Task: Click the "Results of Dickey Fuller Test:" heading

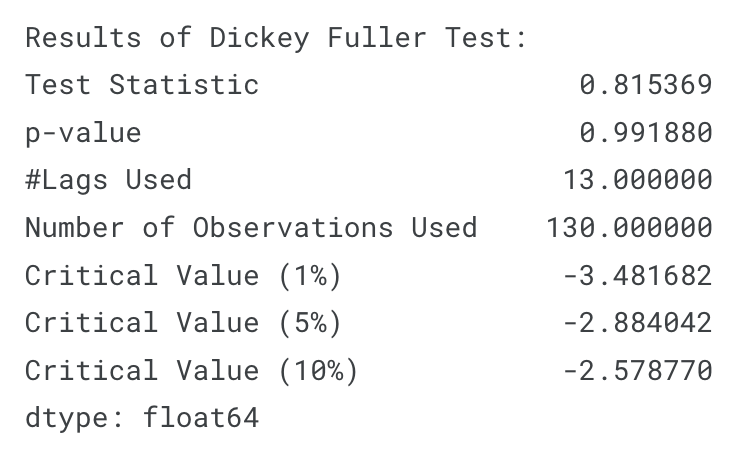Action: coord(275,38)
